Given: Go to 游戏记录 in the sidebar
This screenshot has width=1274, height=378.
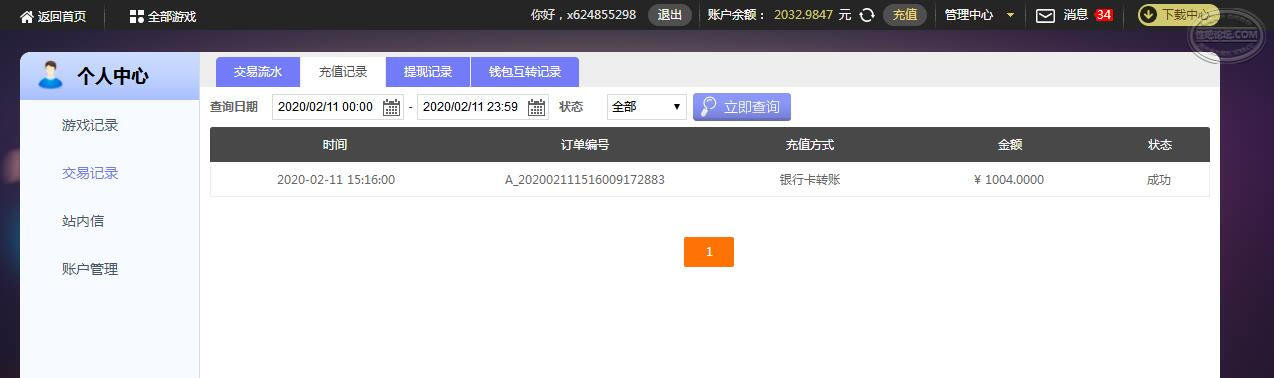Looking at the screenshot, I should [x=90, y=125].
